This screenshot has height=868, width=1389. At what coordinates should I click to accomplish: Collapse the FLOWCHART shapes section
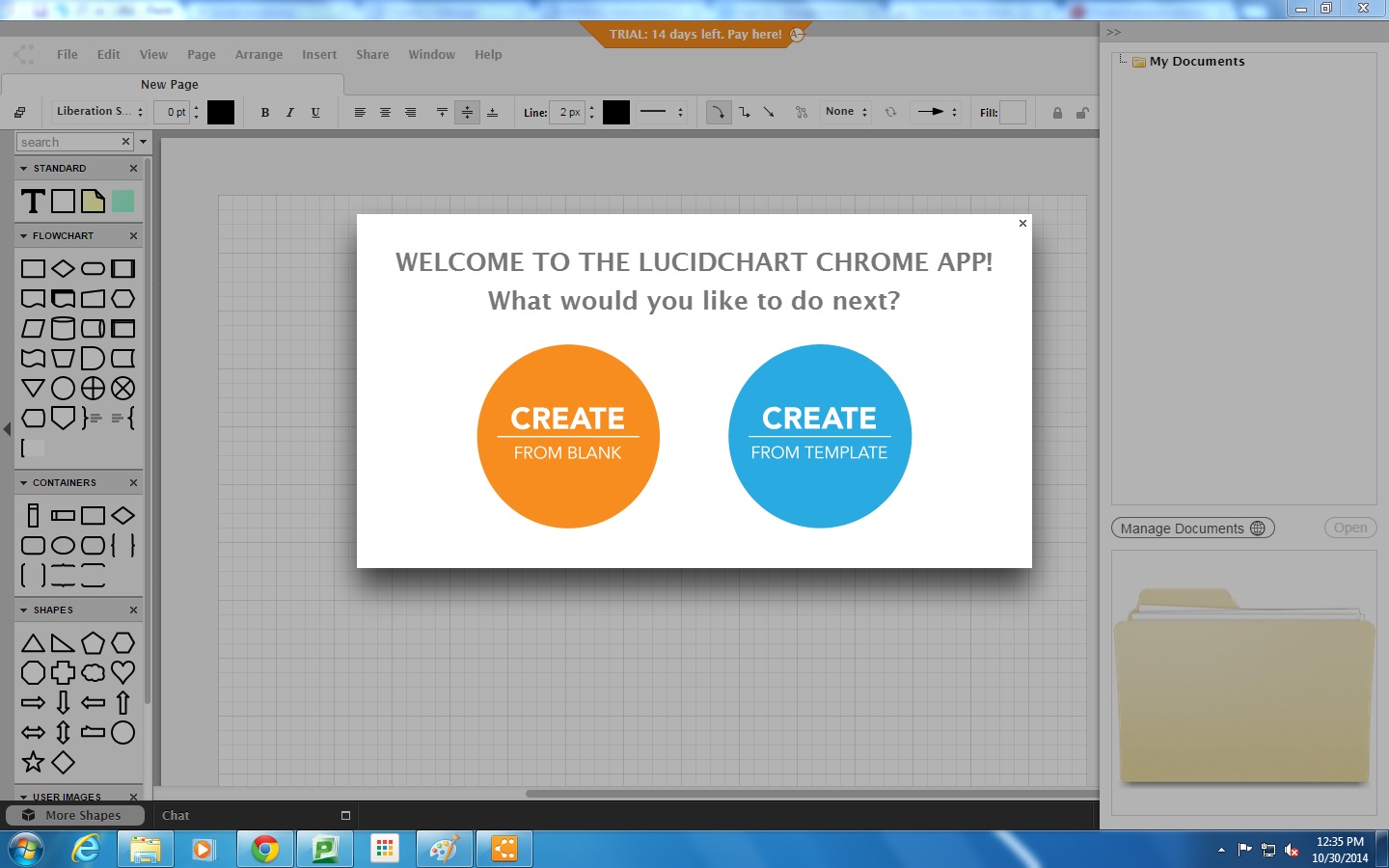click(23, 235)
